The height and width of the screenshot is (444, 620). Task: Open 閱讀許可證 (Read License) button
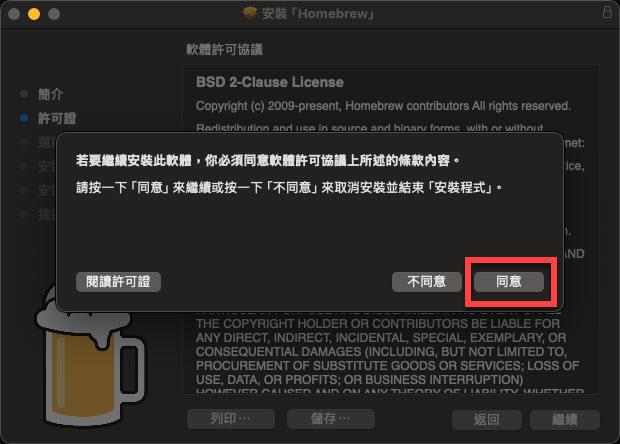pyautogui.click(x=118, y=282)
